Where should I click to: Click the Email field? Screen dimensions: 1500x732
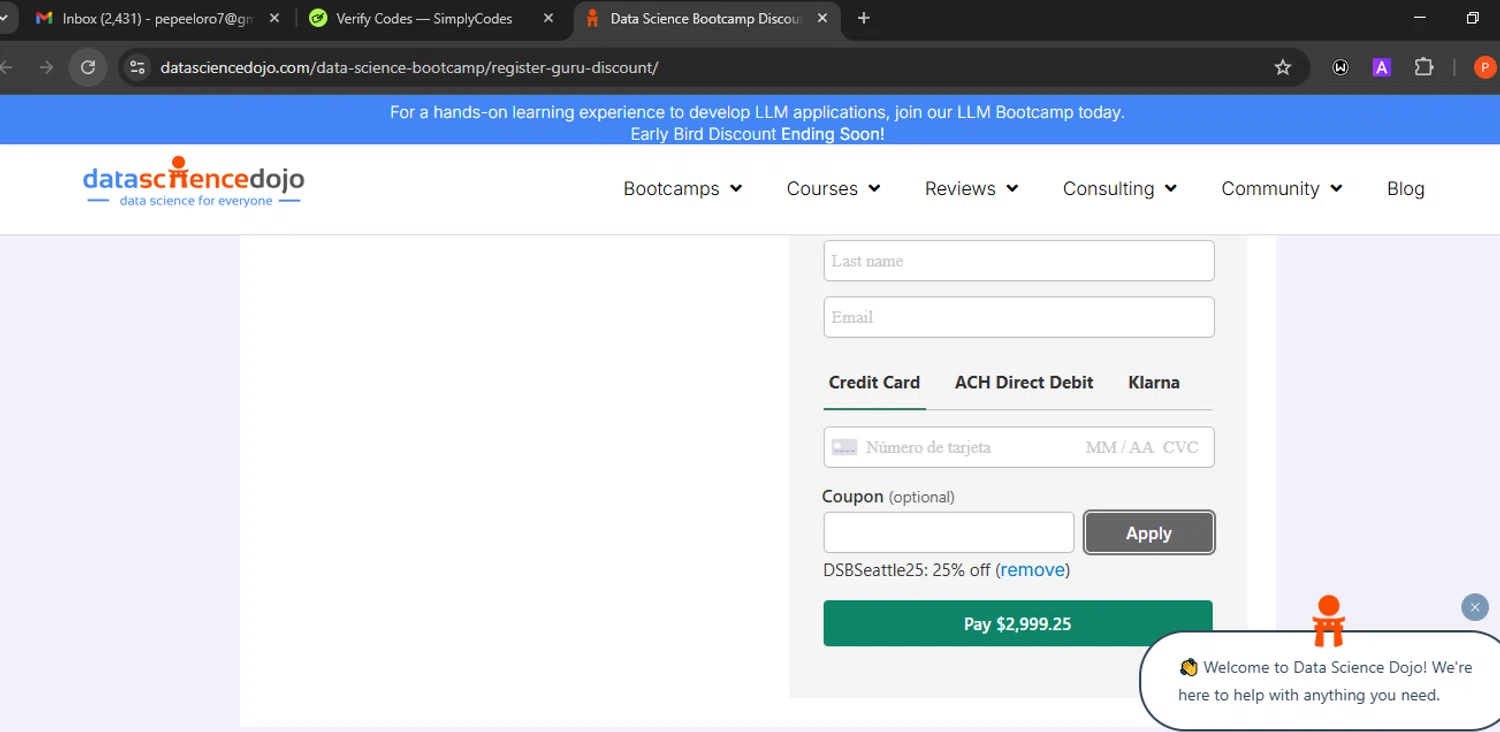point(1018,317)
